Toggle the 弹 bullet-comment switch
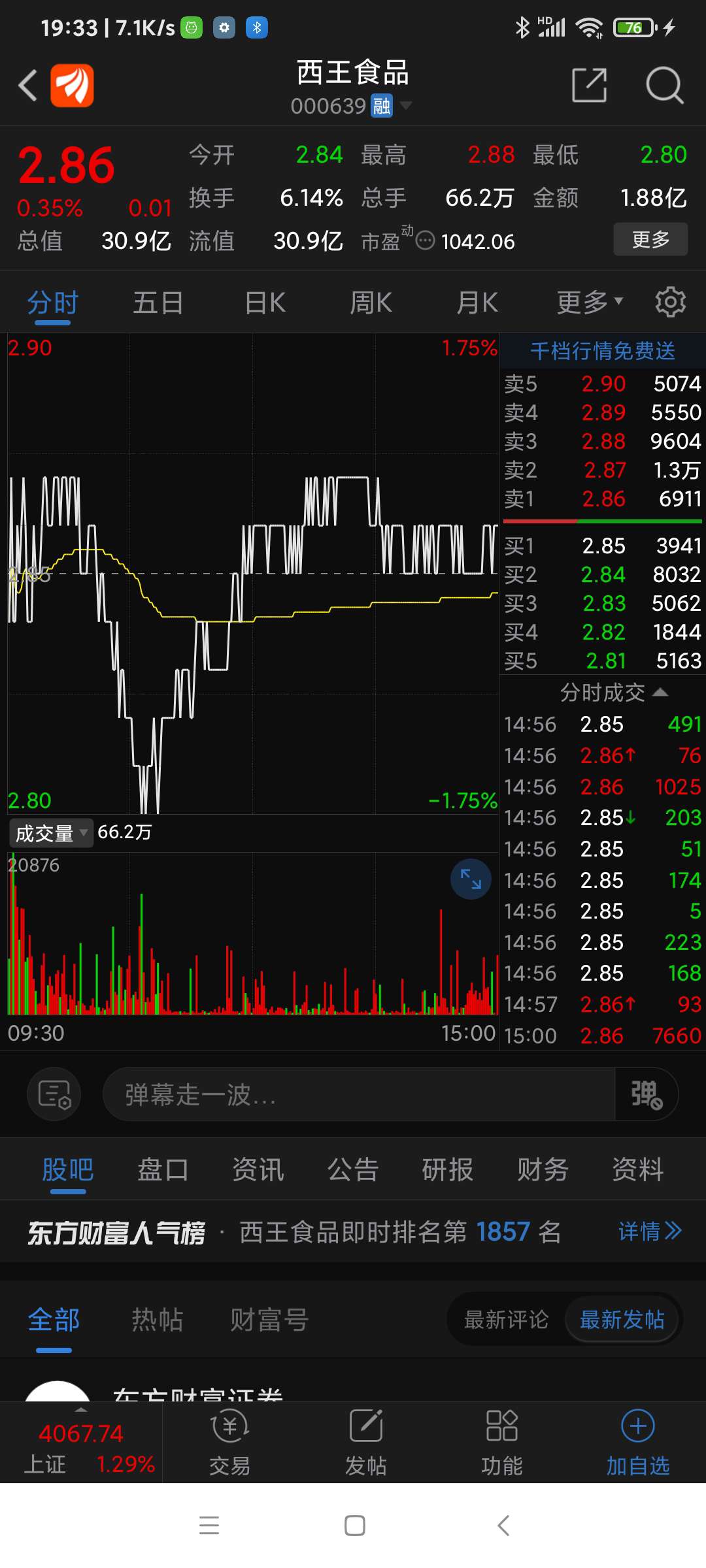The image size is (706, 1568). tap(646, 1094)
